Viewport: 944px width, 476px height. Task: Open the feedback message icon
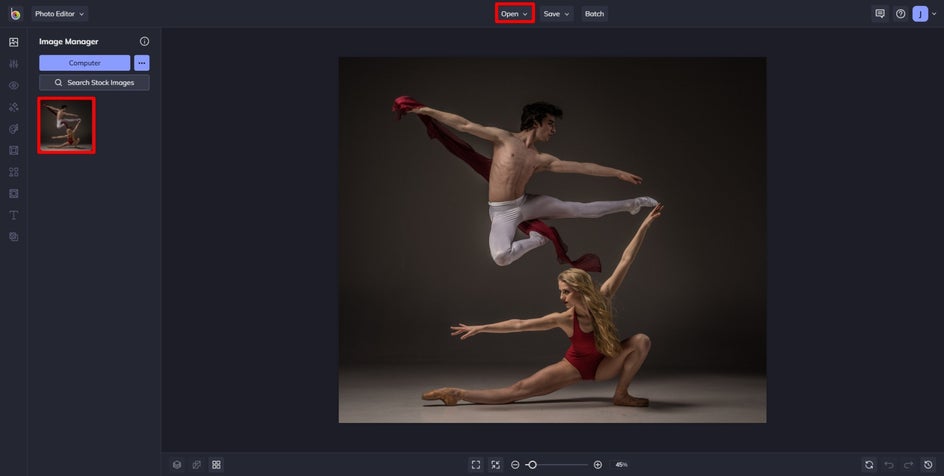(880, 14)
